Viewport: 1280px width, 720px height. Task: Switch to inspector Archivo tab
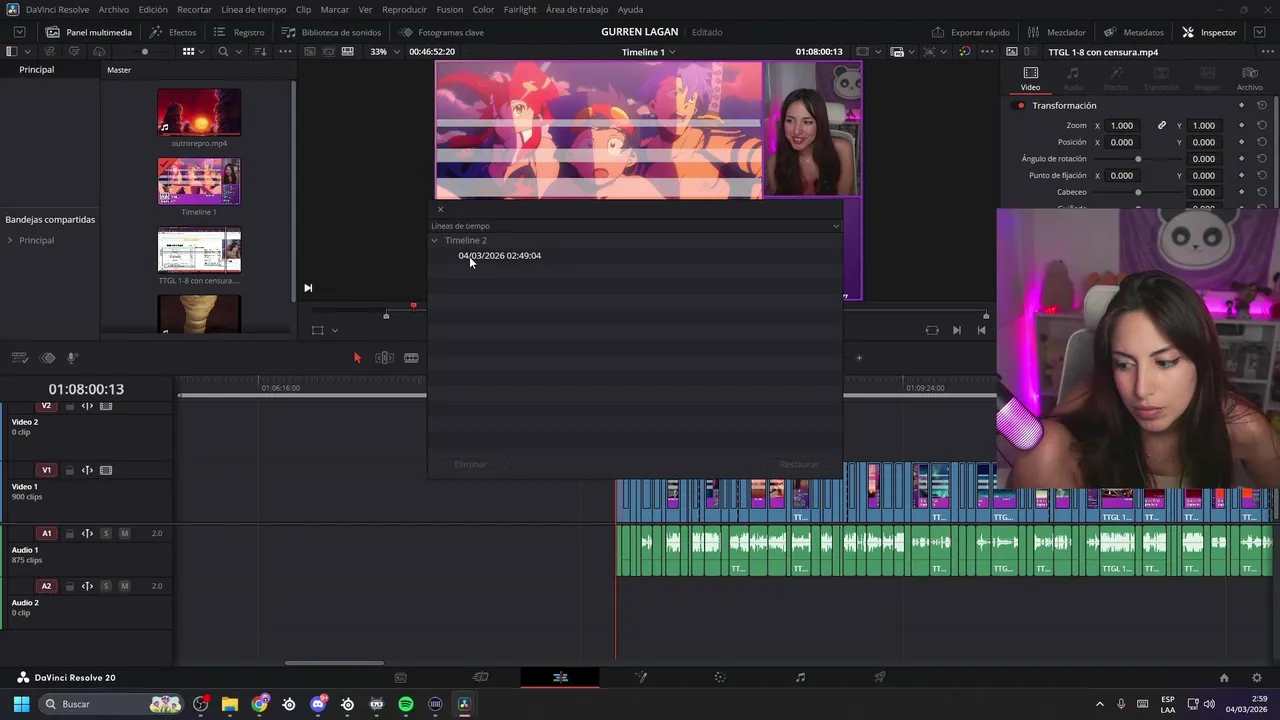[x=1249, y=78]
